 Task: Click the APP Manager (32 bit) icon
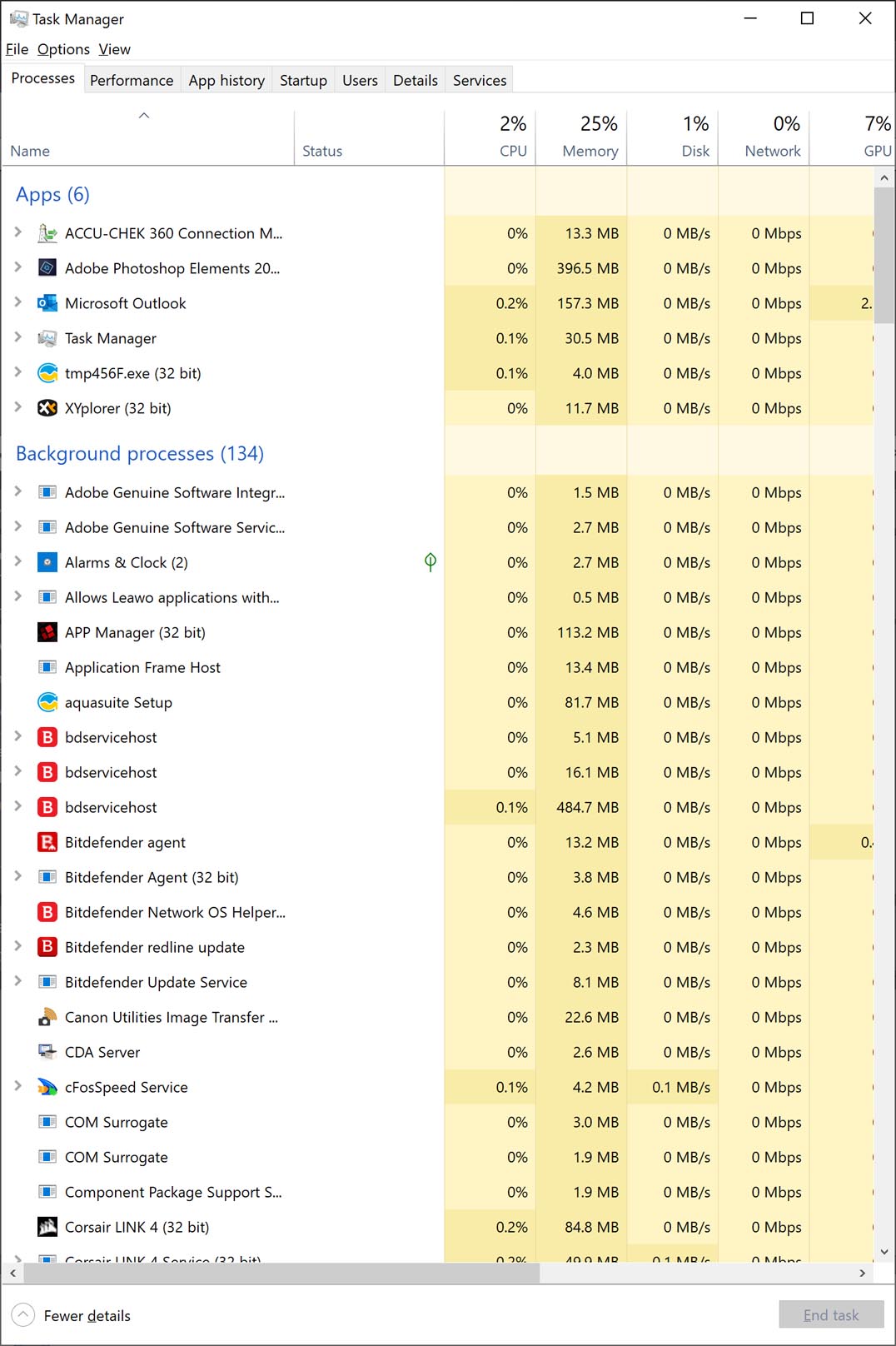(47, 632)
